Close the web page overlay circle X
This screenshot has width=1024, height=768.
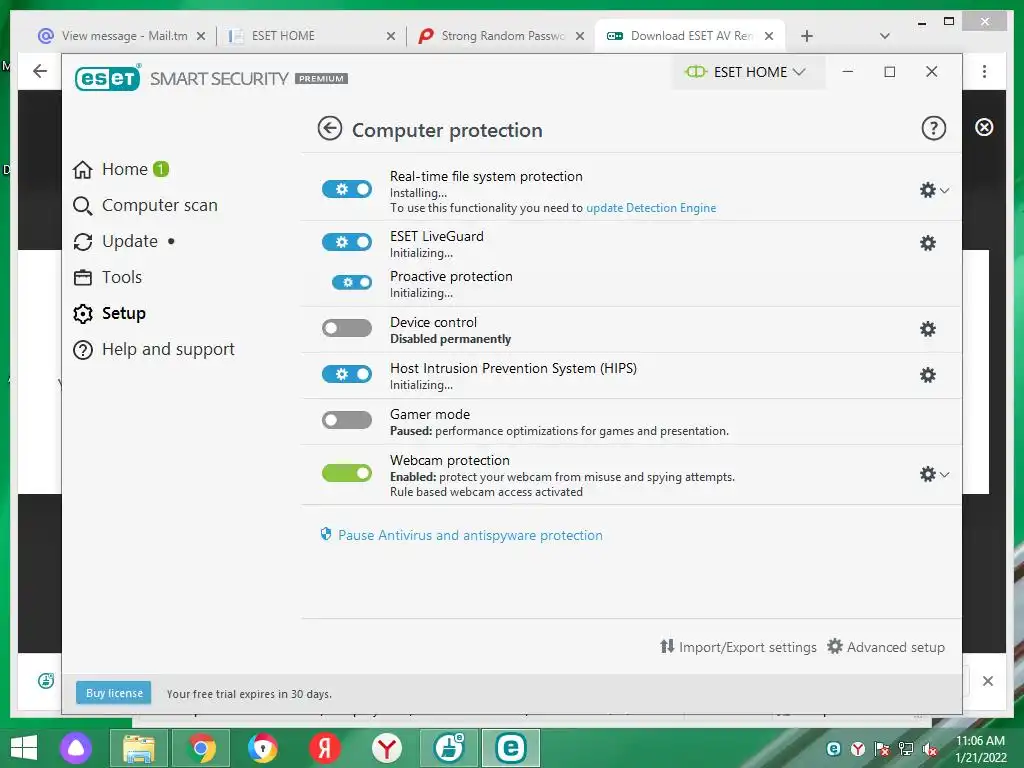click(x=984, y=127)
